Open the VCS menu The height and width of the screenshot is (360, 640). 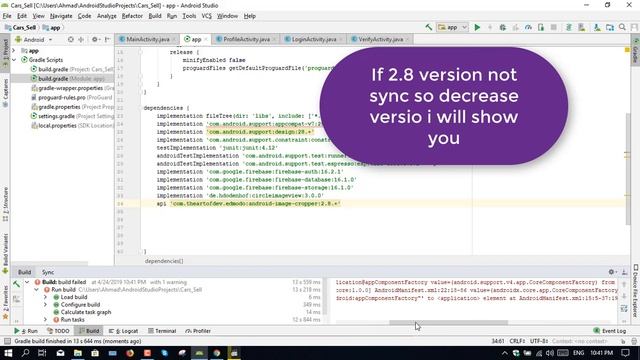tap(207, 16)
